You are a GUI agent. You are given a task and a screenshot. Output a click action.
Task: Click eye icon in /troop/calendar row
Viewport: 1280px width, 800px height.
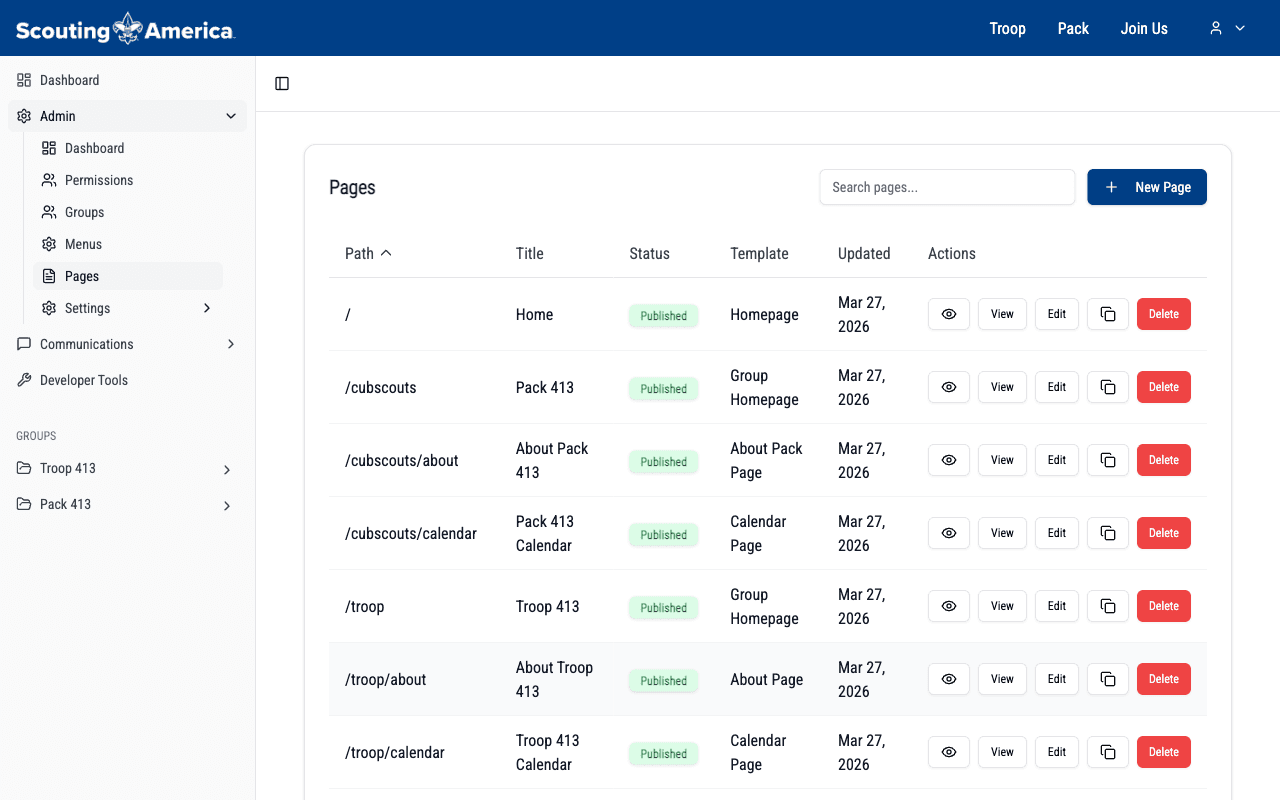point(949,752)
